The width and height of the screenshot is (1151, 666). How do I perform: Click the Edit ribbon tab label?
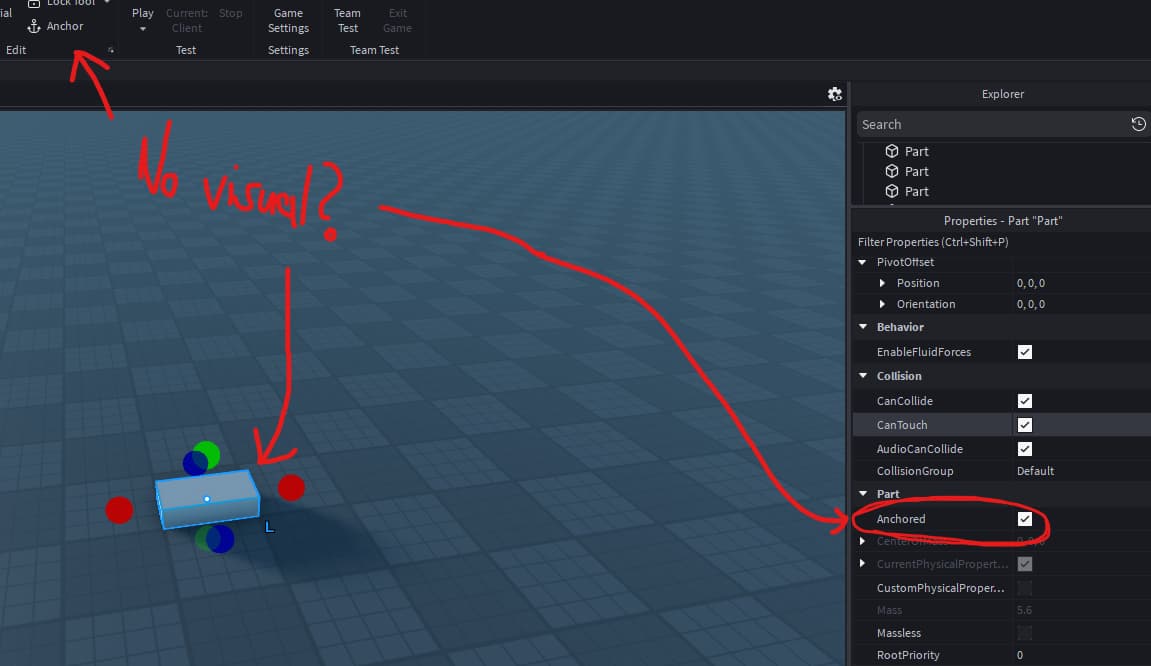point(16,49)
